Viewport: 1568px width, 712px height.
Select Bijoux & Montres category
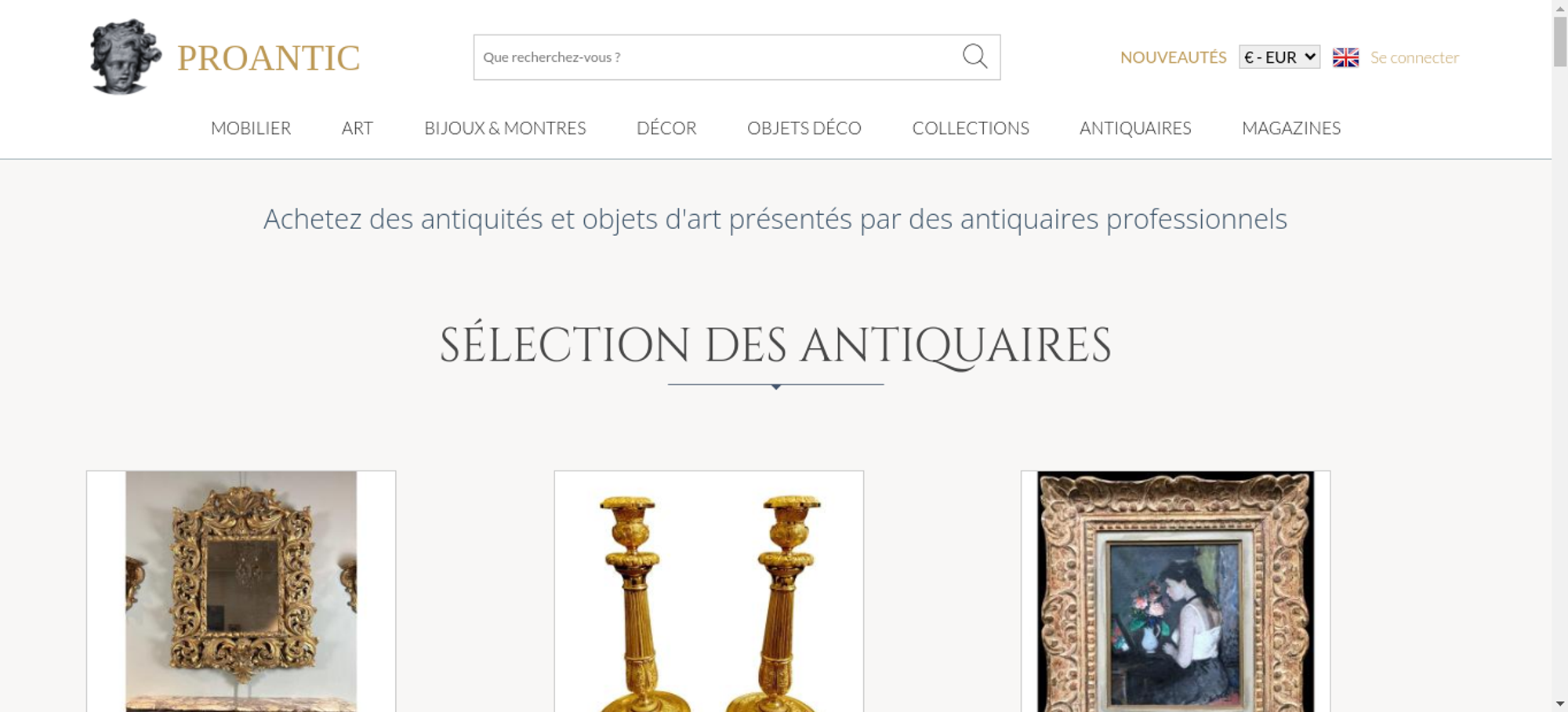pos(505,128)
